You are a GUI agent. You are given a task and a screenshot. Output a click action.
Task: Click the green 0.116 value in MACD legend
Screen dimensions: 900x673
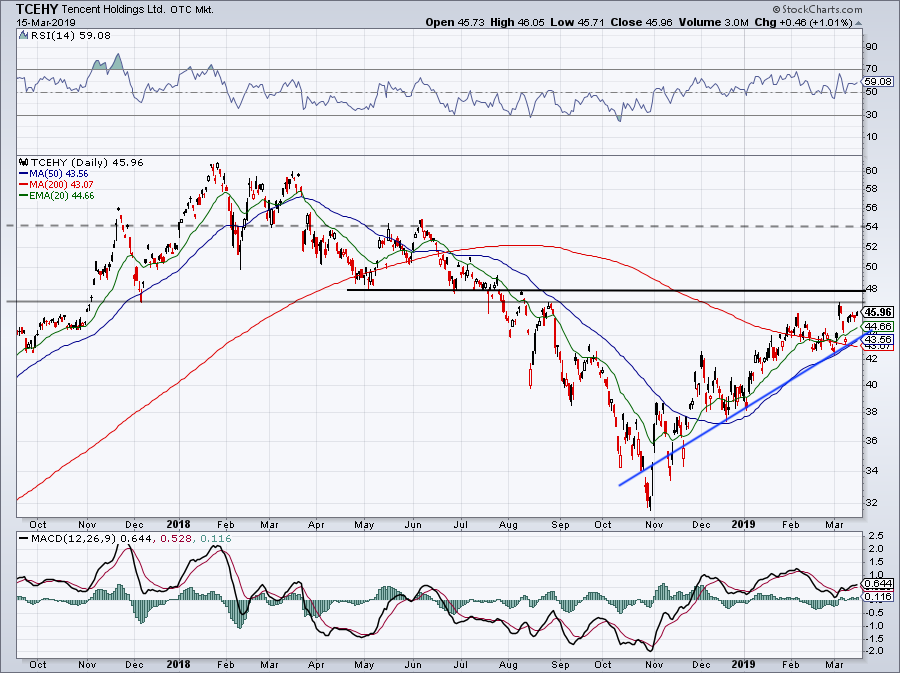tap(214, 539)
